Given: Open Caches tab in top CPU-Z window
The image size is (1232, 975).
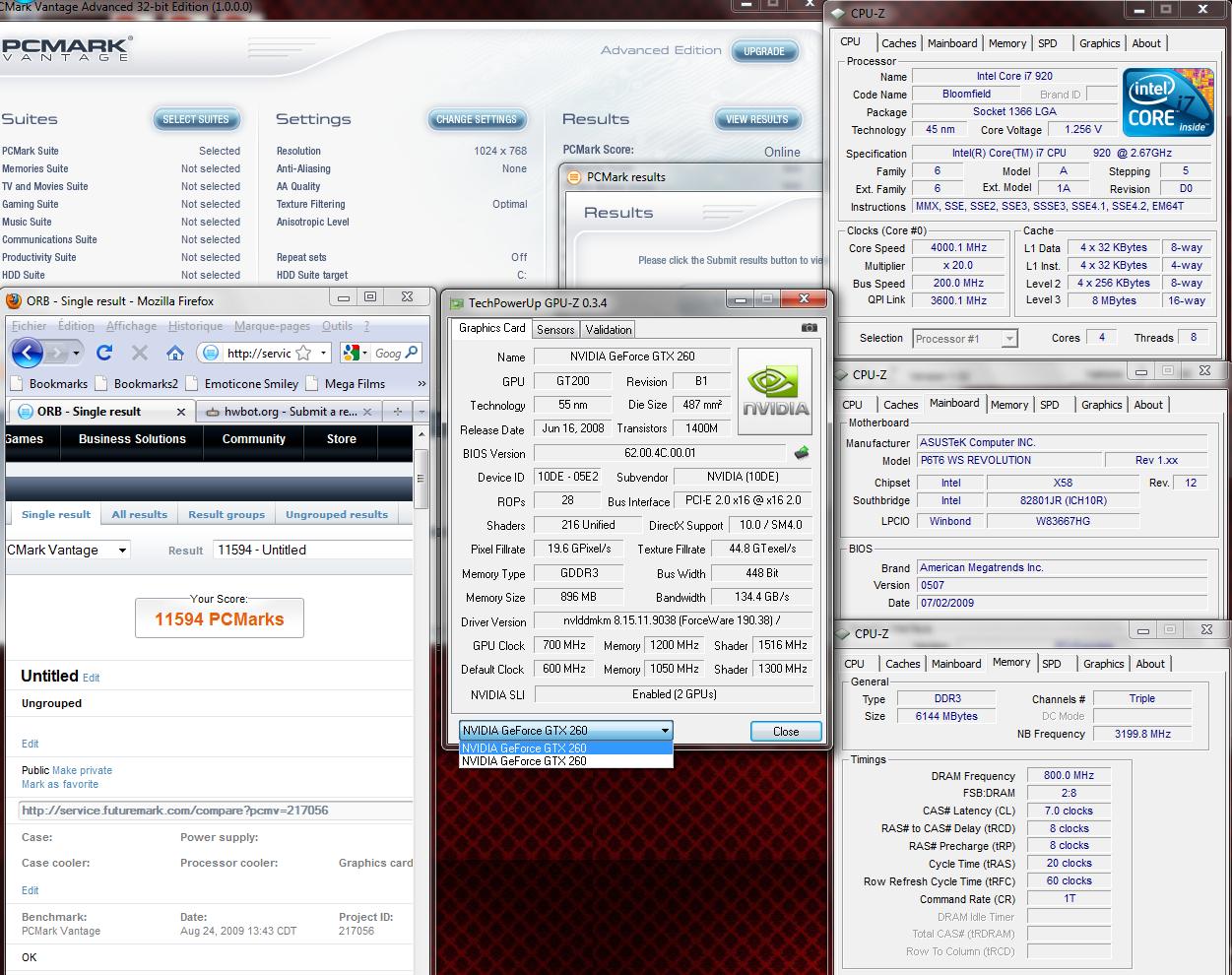Looking at the screenshot, I should [x=899, y=43].
